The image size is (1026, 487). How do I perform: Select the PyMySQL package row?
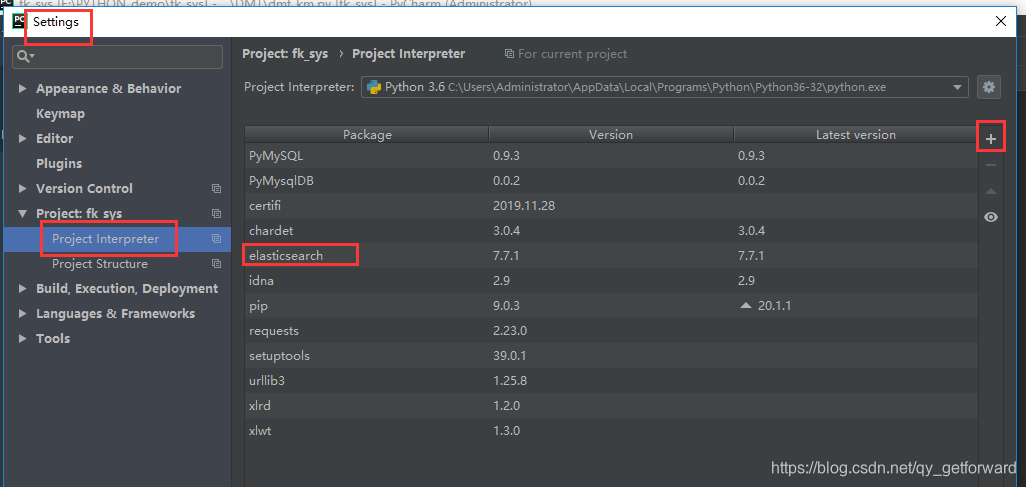coord(611,156)
